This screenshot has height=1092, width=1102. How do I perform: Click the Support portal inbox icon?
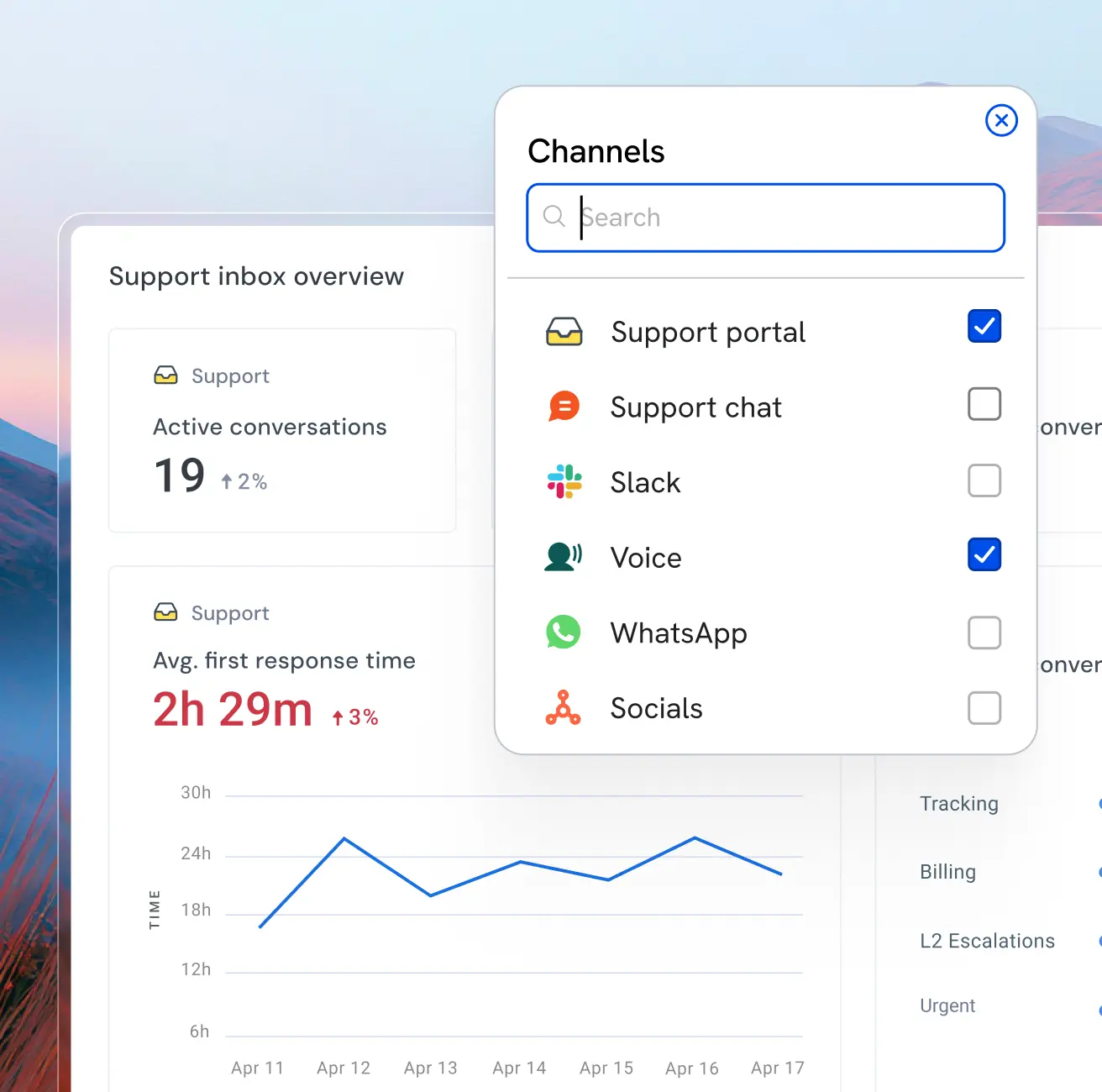[x=564, y=332]
